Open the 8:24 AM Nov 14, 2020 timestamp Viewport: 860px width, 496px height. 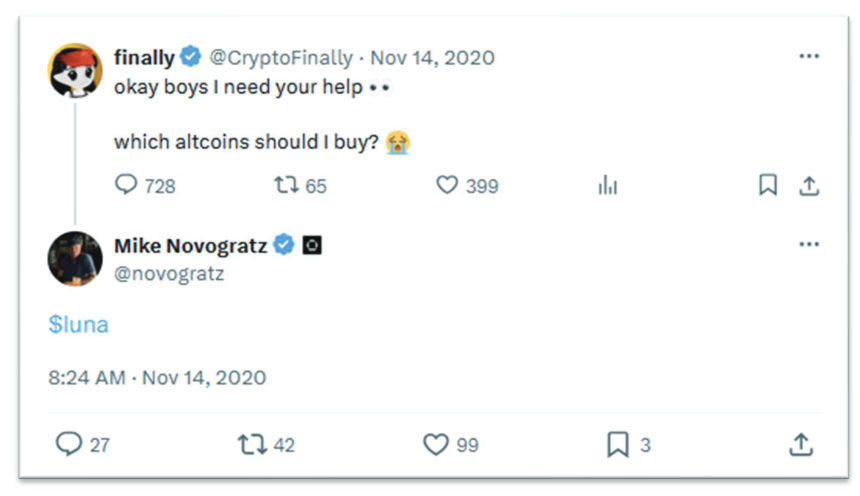(x=157, y=378)
